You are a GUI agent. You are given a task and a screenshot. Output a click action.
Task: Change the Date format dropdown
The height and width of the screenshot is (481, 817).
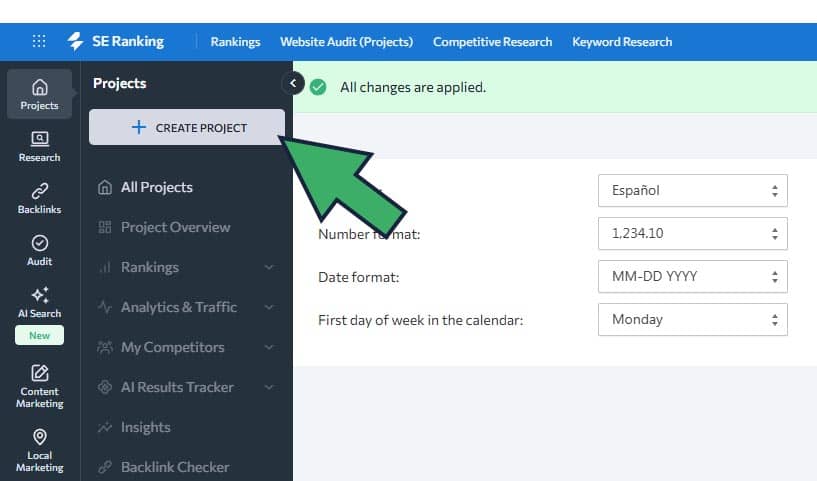coord(692,277)
